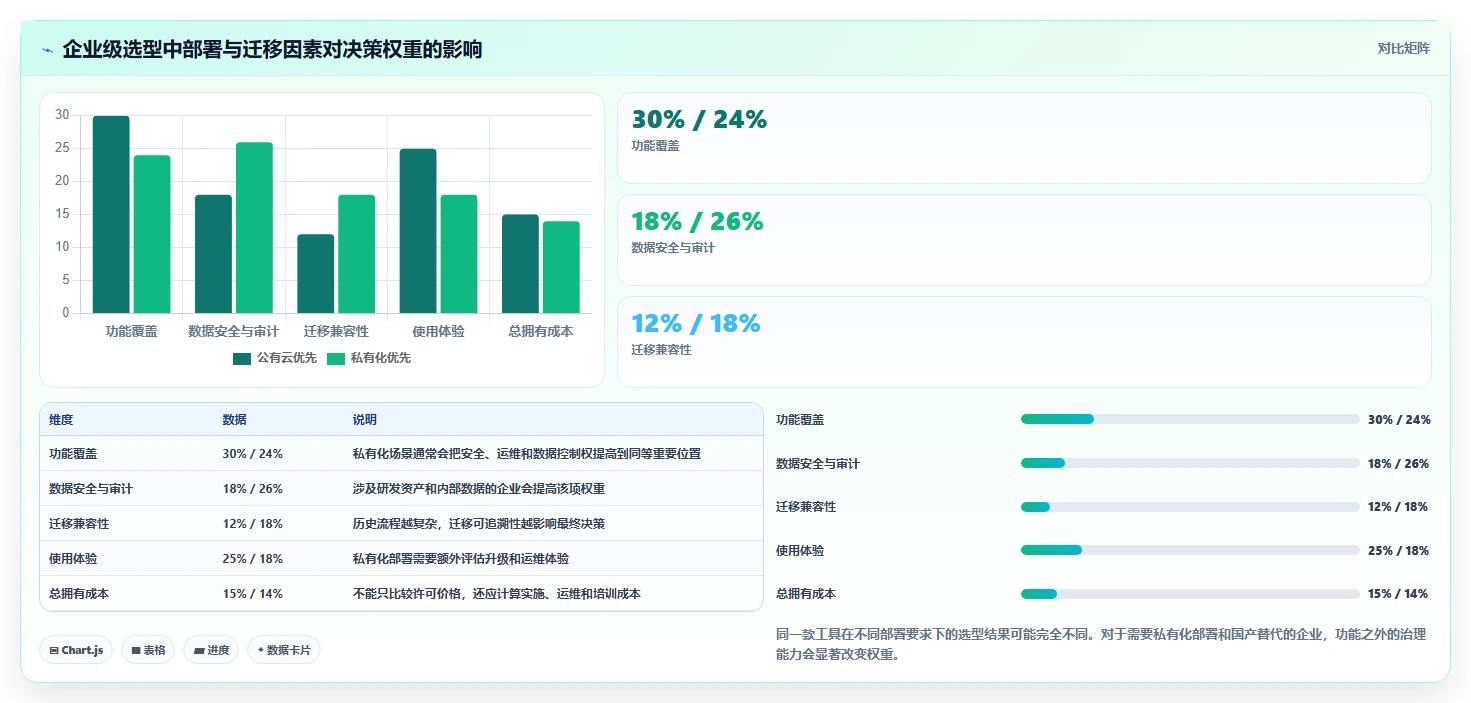Click the icon inside the 进度 chip

pyautogui.click(x=199, y=651)
